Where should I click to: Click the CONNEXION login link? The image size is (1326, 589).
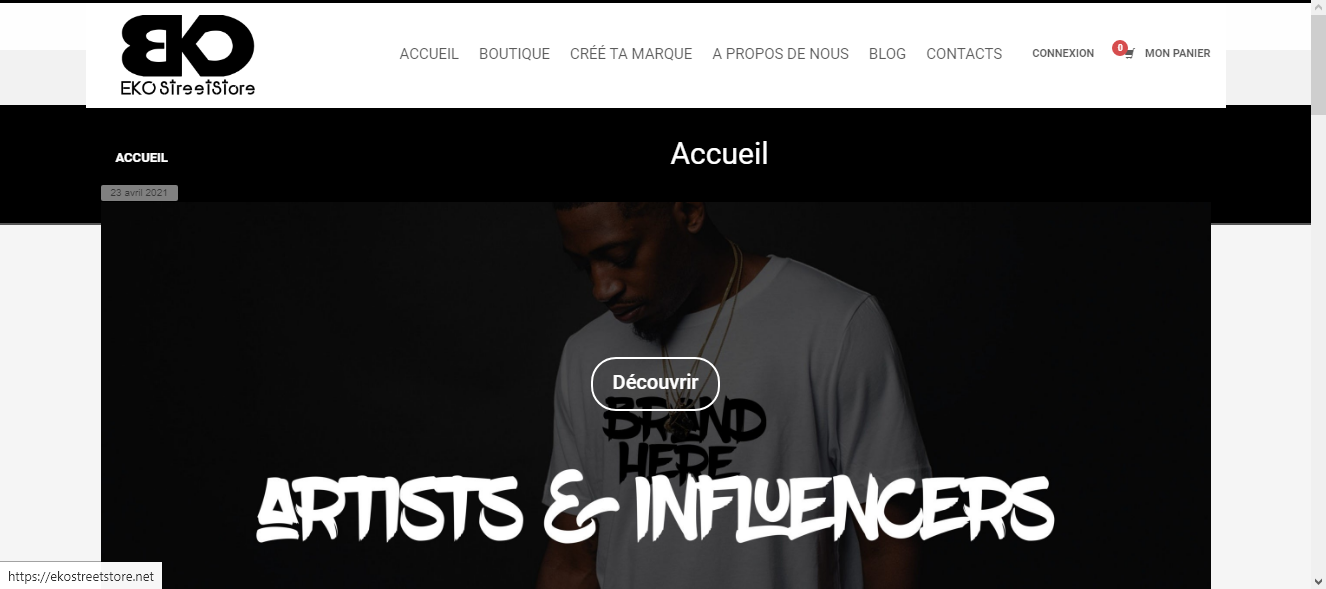click(x=1063, y=54)
